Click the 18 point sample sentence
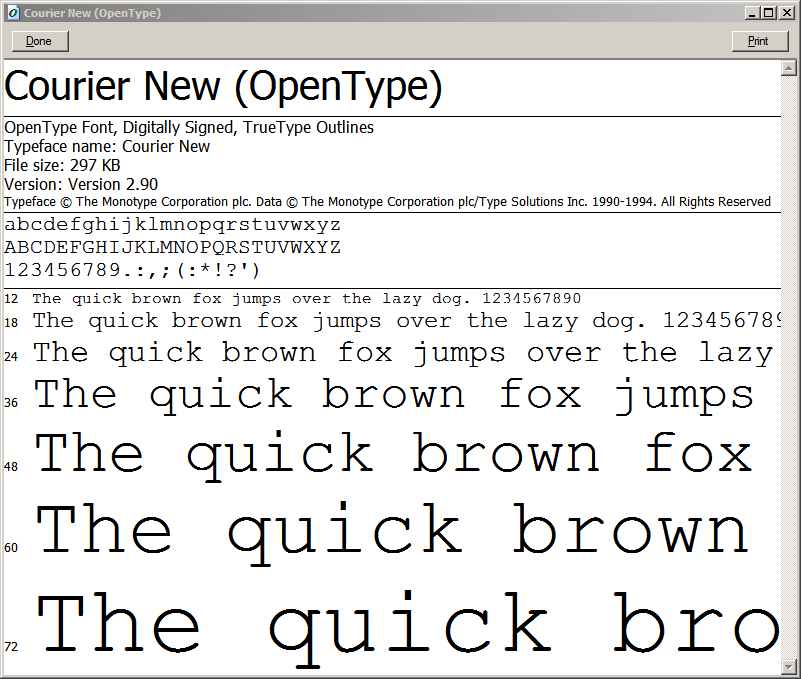Image resolution: width=801 pixels, height=679 pixels. [407, 321]
